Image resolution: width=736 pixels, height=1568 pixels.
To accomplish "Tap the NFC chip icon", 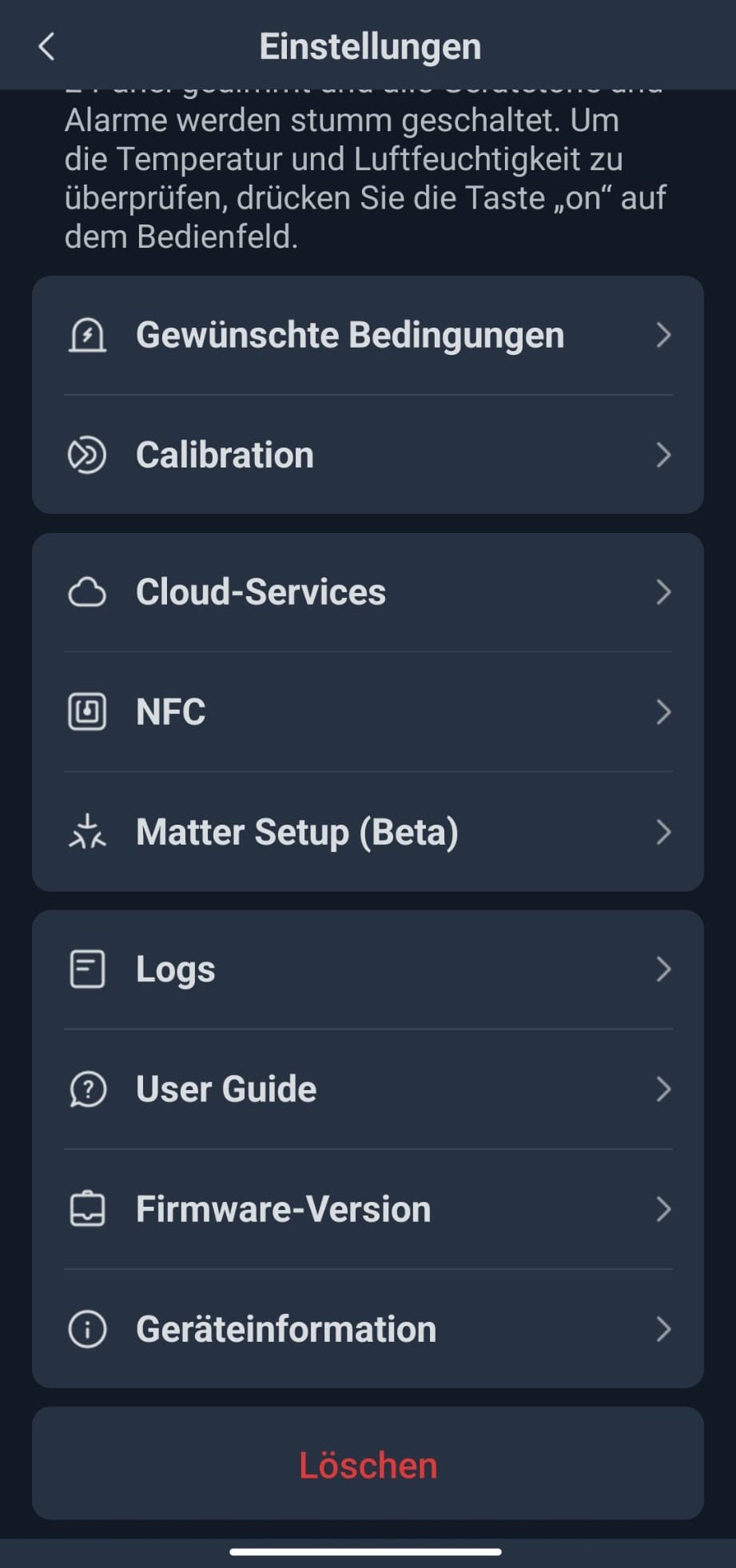I will 87,711.
